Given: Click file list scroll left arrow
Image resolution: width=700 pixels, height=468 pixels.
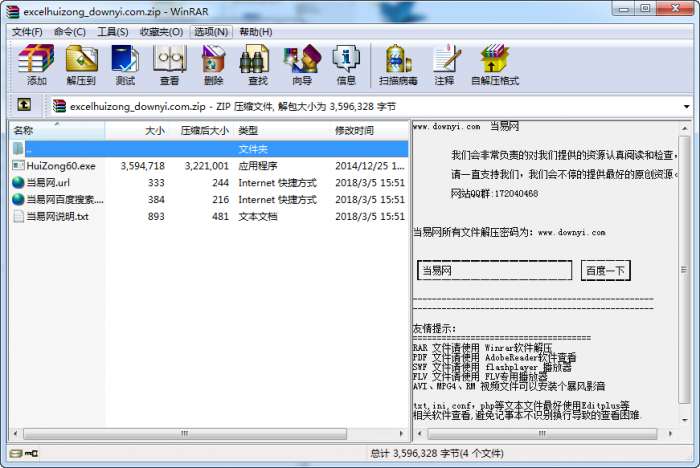Looking at the screenshot, I should 16,434.
